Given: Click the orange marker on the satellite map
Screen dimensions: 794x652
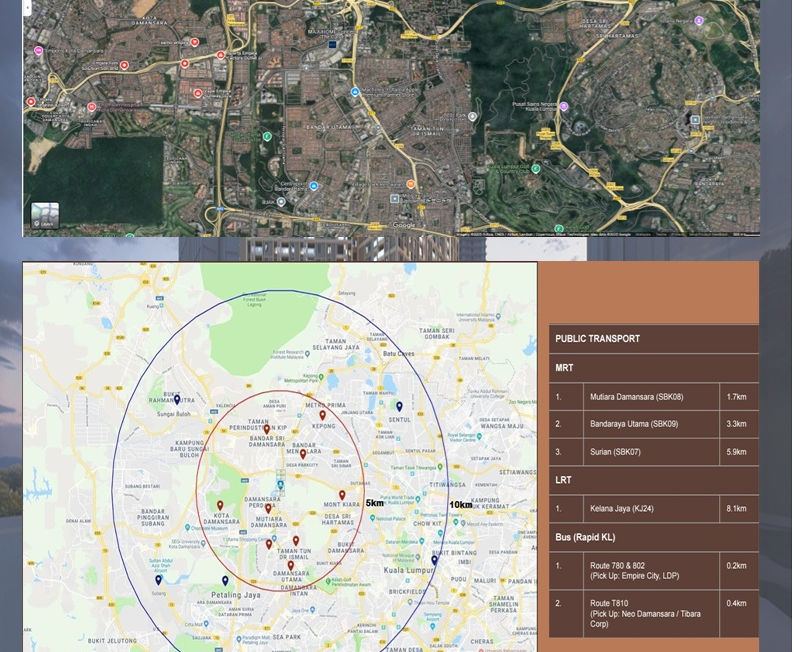Looking at the screenshot, I should [411, 184].
